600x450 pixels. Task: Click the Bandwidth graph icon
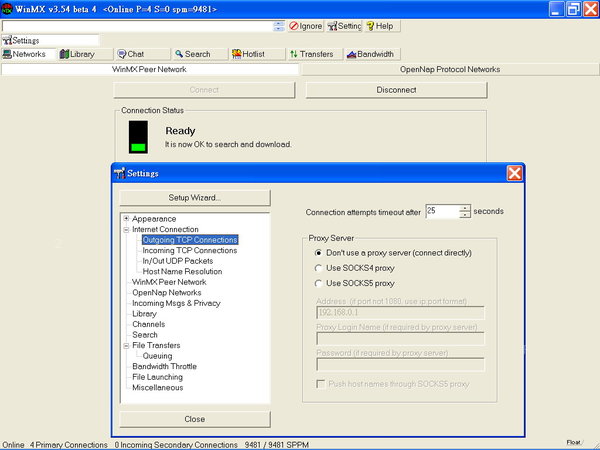coord(351,54)
